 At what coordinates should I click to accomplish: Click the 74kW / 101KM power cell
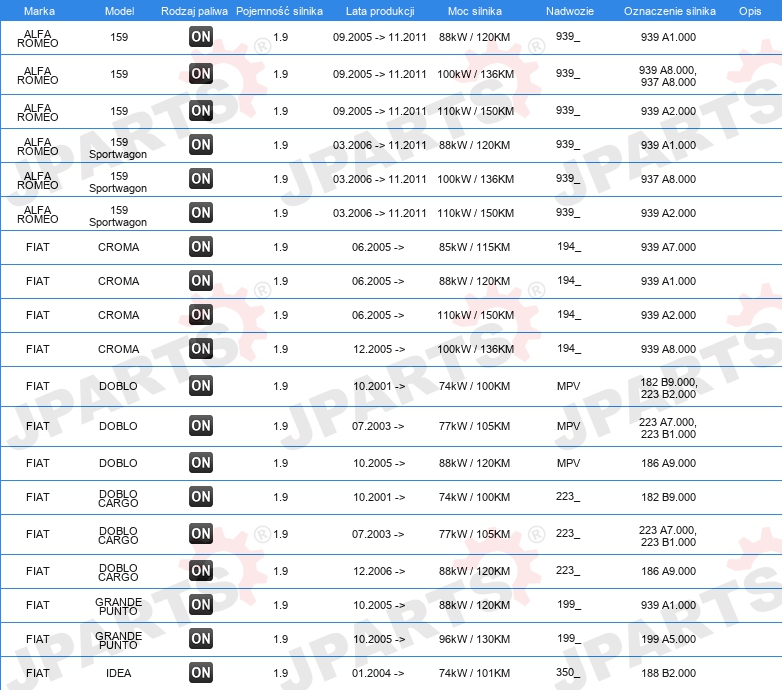click(x=474, y=673)
